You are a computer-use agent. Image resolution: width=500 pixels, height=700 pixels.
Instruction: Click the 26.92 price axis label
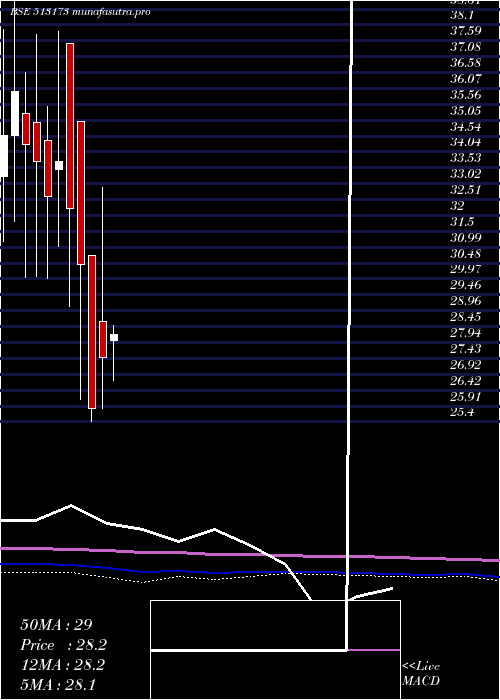[x=466, y=365]
